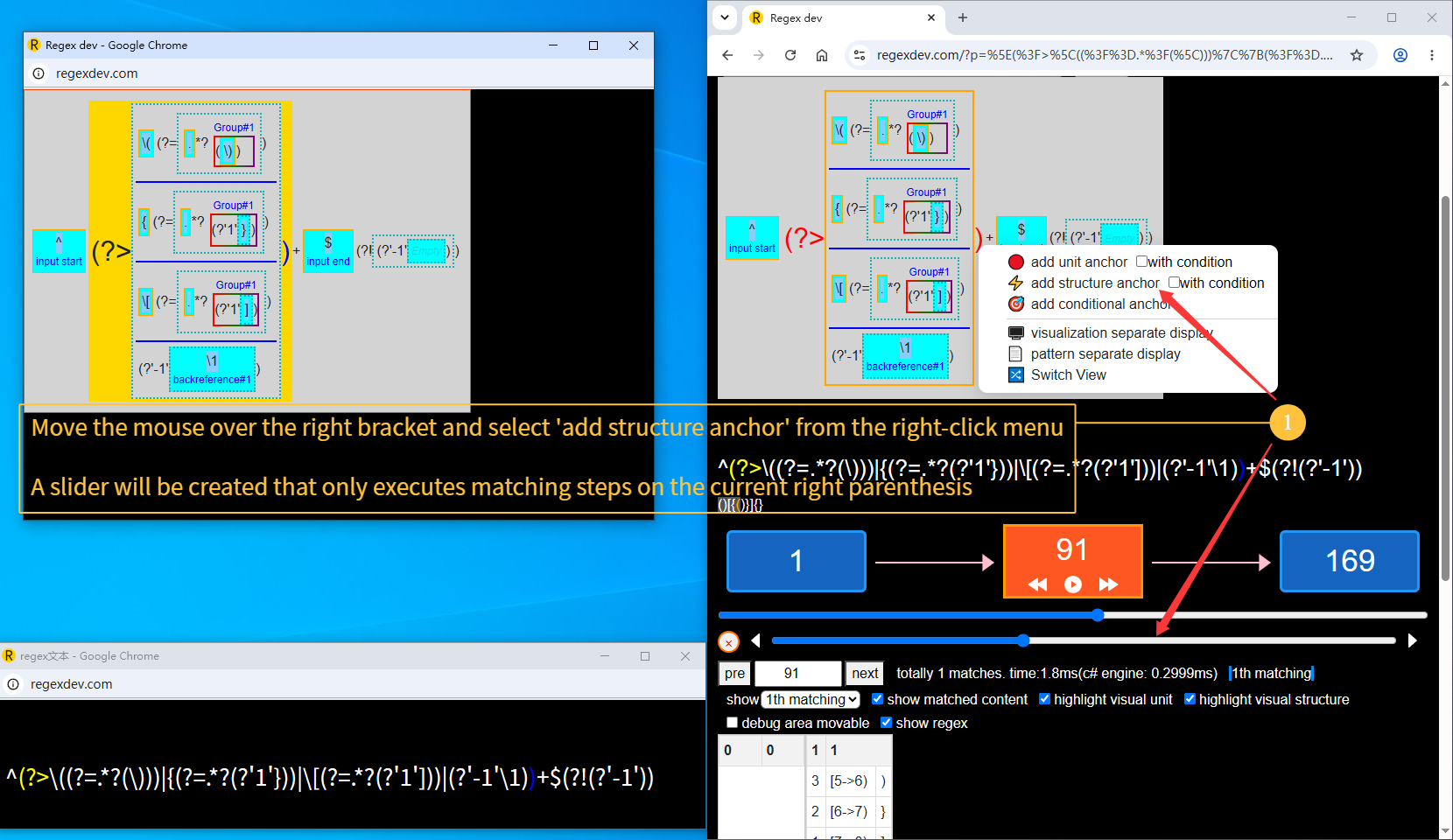Open a new browser tab

[963, 17]
